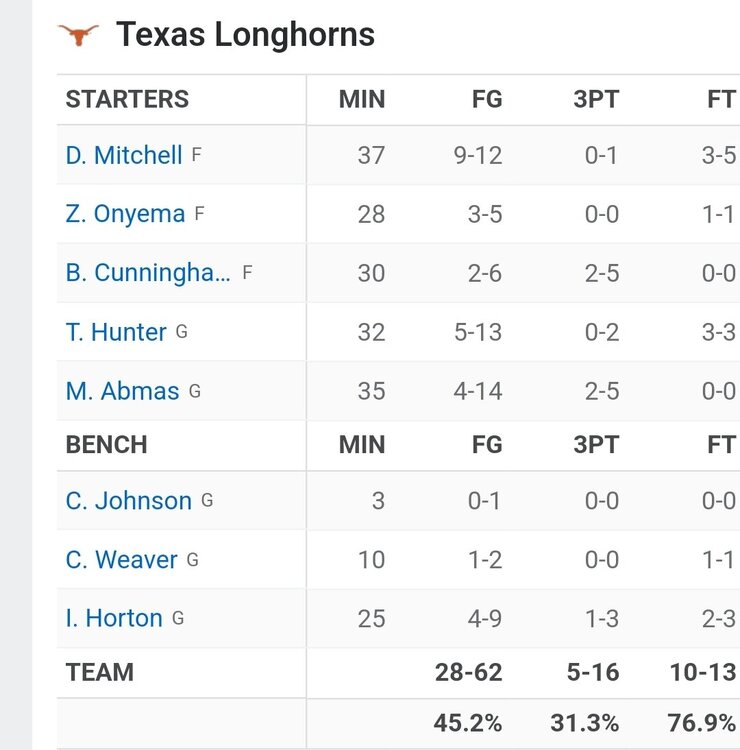Click FG header in the Starters row
Viewport: 740px width, 750px height.
(487, 99)
